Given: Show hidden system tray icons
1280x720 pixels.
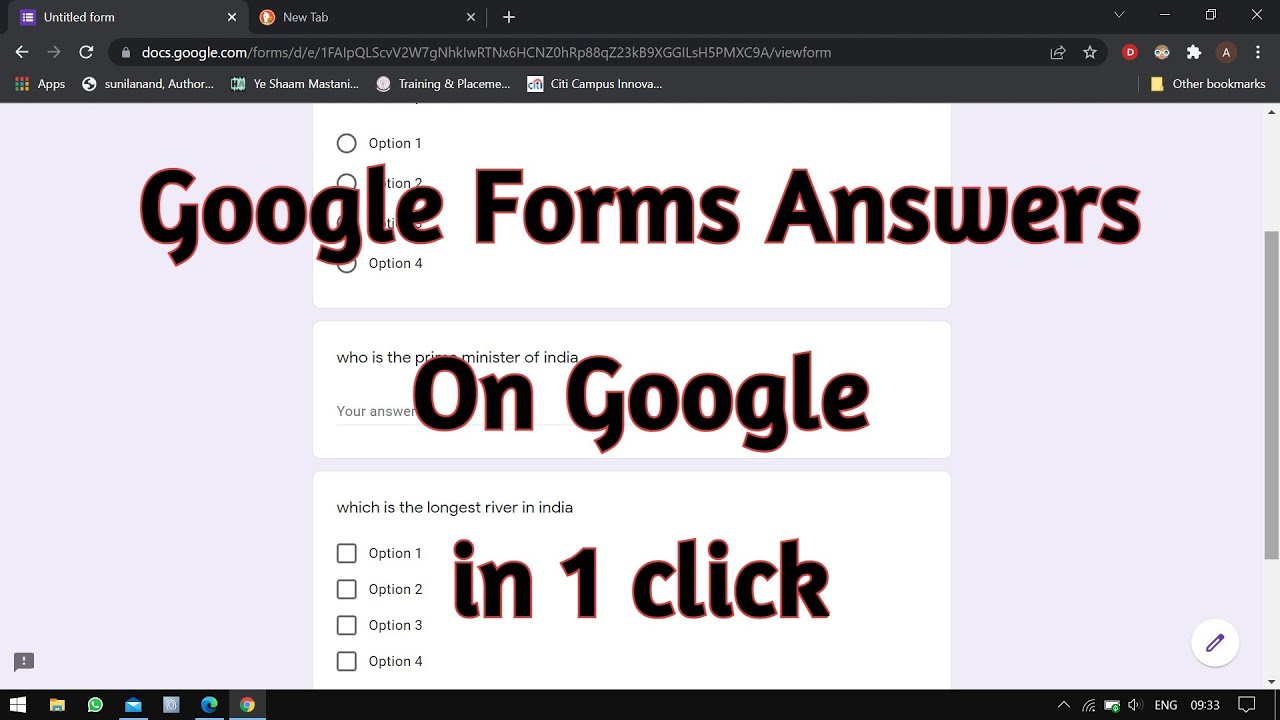Looking at the screenshot, I should pyautogui.click(x=1063, y=705).
